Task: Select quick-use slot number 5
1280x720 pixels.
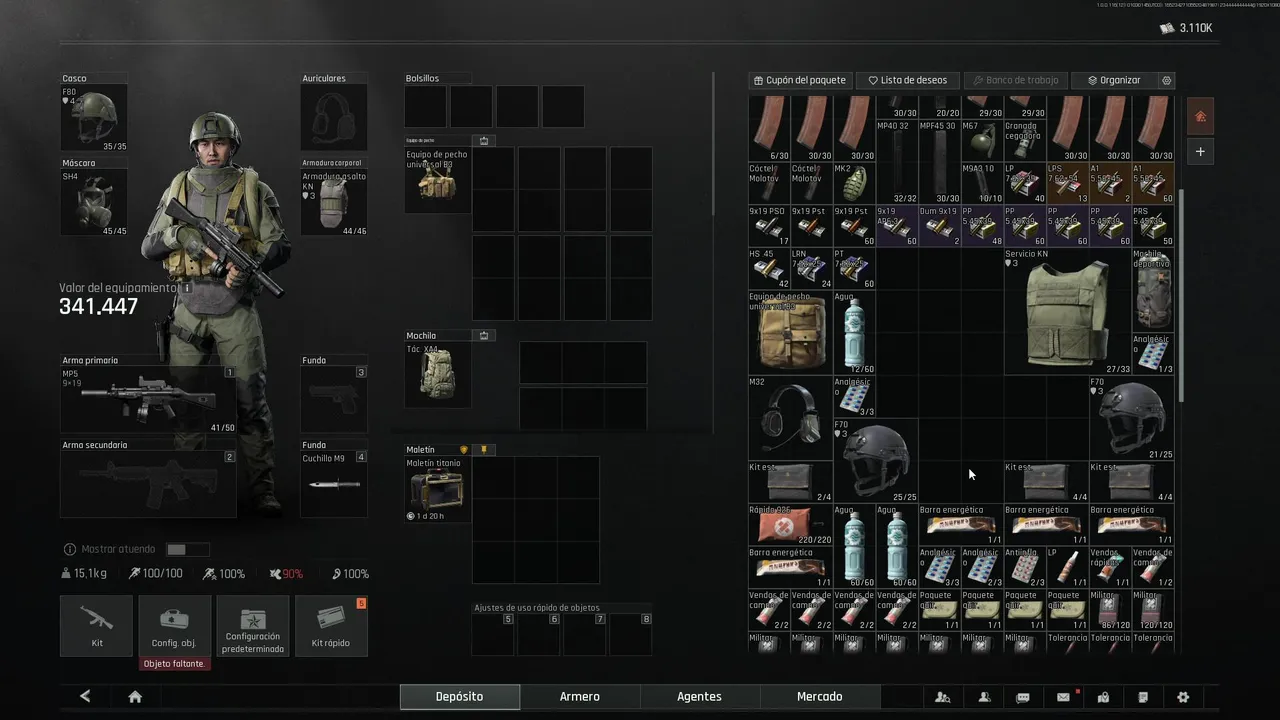Action: pos(493,634)
